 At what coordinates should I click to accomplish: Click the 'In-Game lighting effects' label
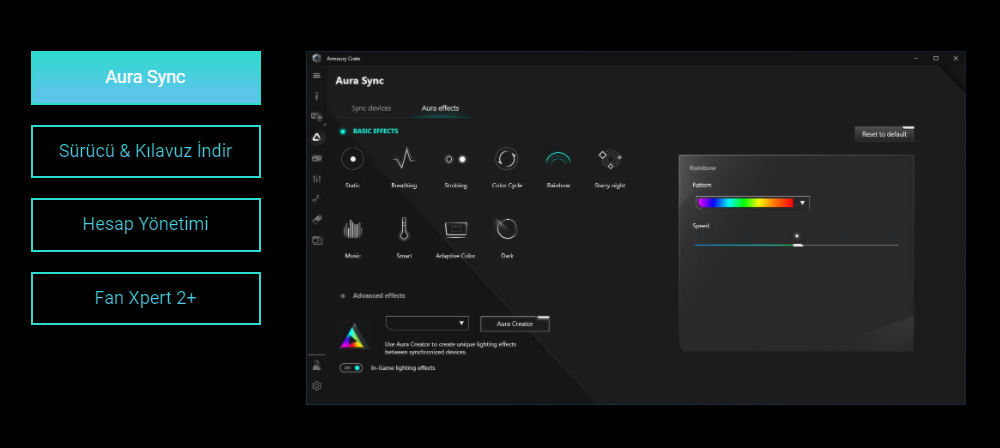403,368
